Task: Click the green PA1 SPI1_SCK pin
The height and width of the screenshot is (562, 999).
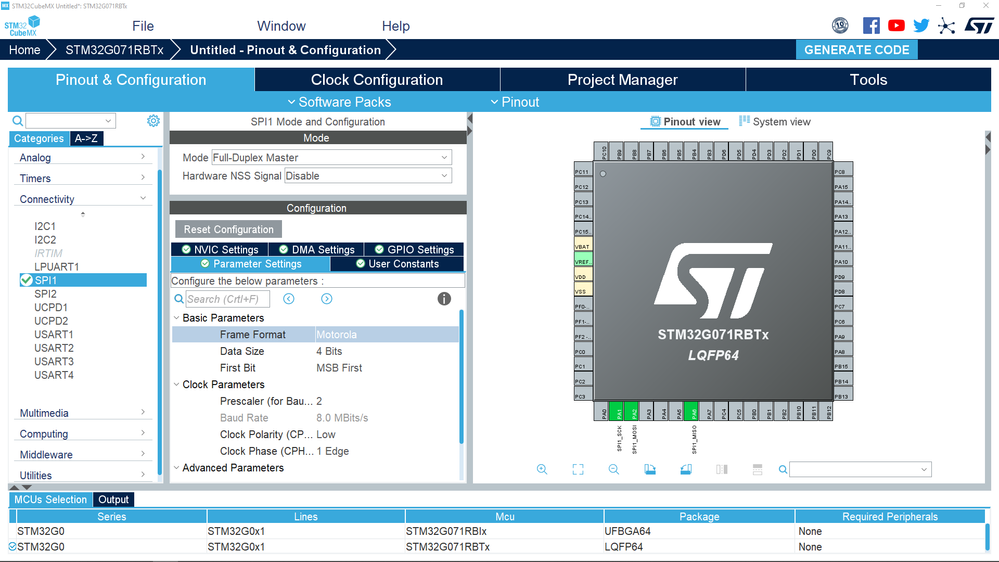Action: coord(616,412)
